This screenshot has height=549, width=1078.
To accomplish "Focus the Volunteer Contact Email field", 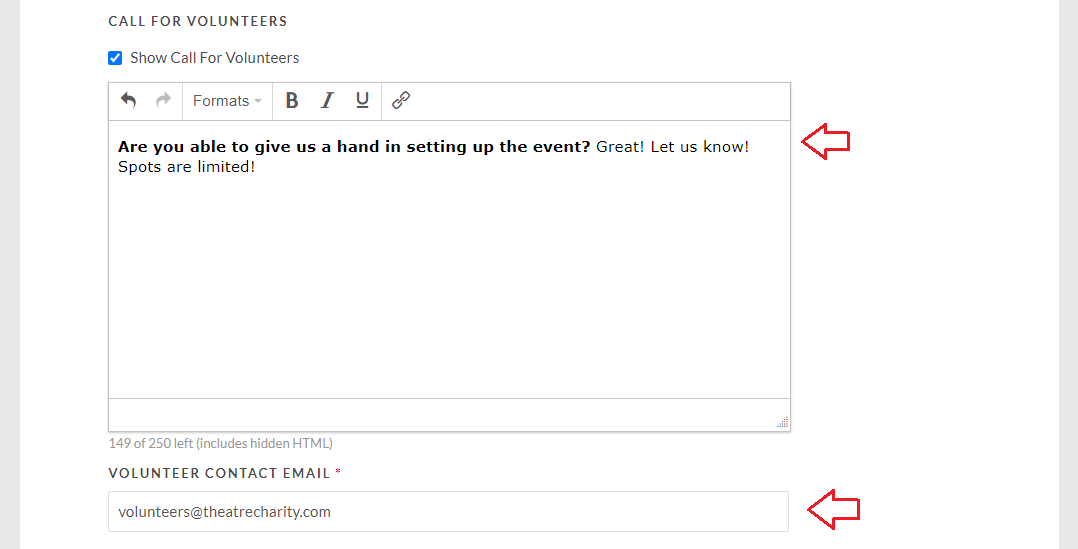I will point(448,511).
